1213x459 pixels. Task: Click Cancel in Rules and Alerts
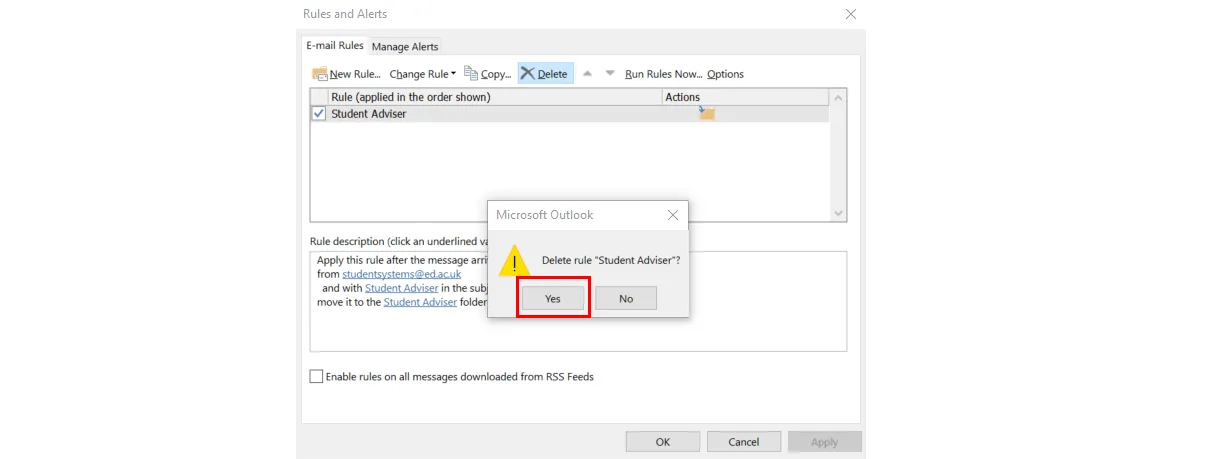pyautogui.click(x=743, y=441)
